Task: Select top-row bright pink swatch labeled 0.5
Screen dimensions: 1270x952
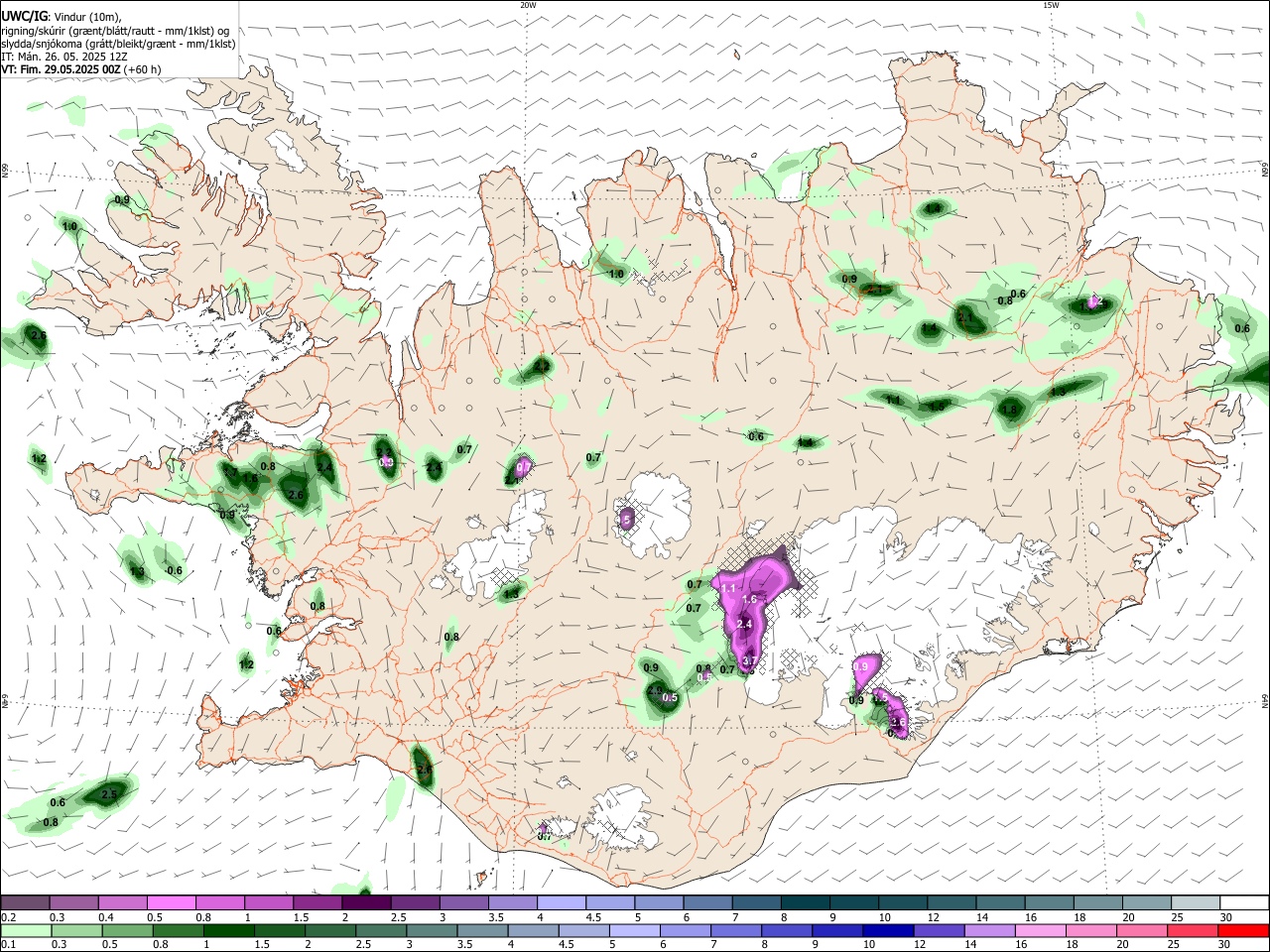Action: pyautogui.click(x=171, y=902)
